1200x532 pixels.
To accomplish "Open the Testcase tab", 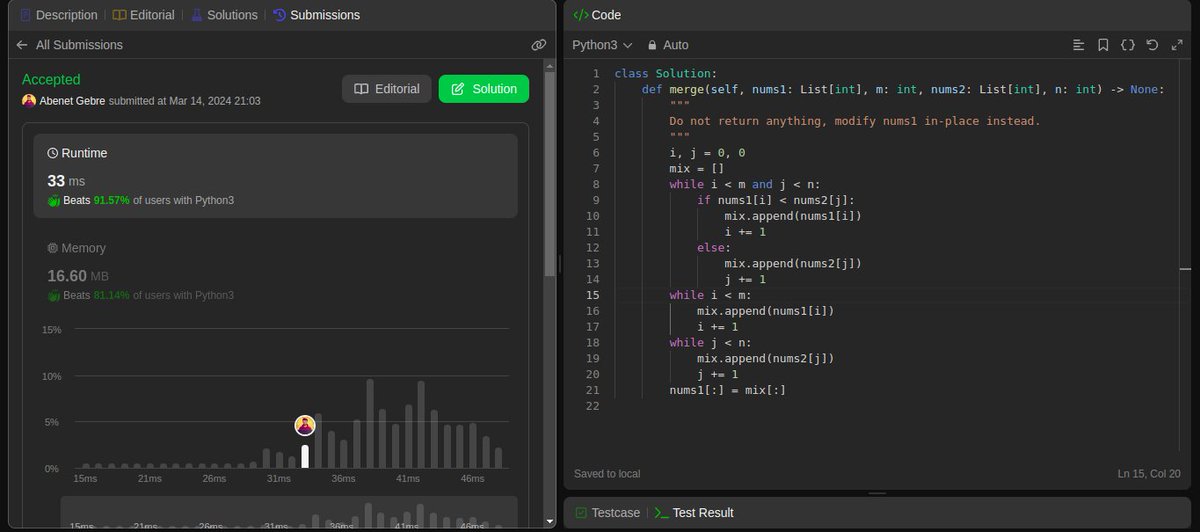I will coord(607,512).
